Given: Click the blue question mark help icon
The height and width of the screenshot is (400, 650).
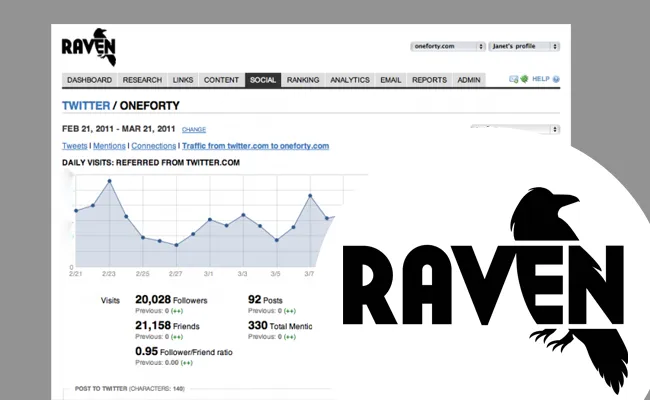Looking at the screenshot, I should point(556,79).
